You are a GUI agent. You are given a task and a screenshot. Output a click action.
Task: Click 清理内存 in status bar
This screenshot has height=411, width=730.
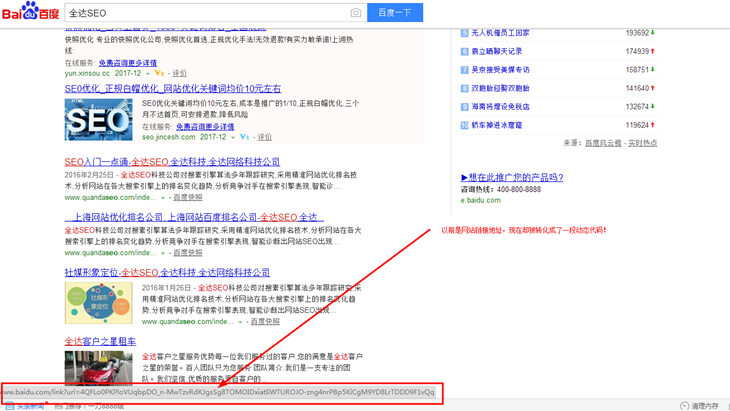coord(704,406)
